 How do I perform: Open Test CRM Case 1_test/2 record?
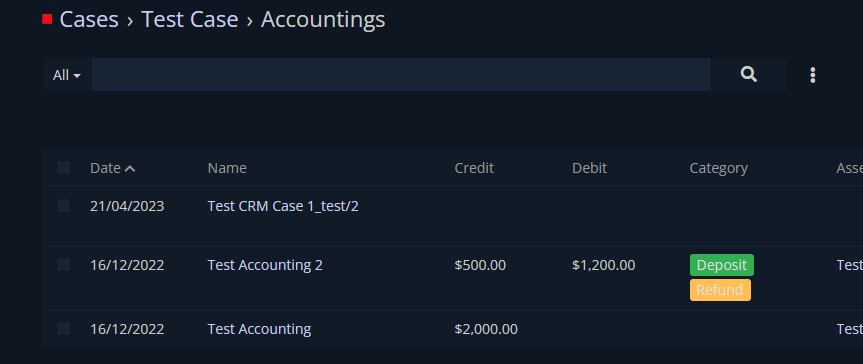tap(283, 207)
